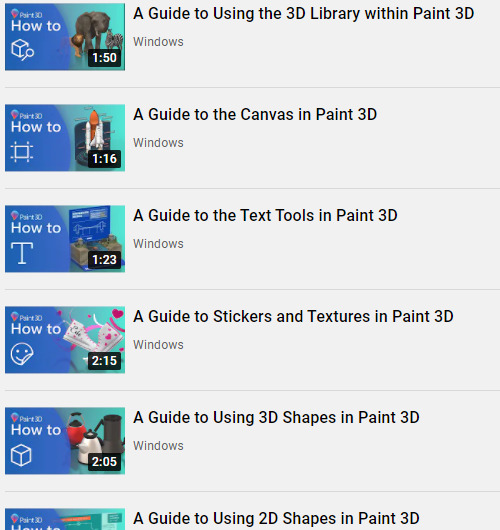Open "A Guide to the Canvas in Paint 3D"
The width and height of the screenshot is (500, 530).
tap(255, 115)
